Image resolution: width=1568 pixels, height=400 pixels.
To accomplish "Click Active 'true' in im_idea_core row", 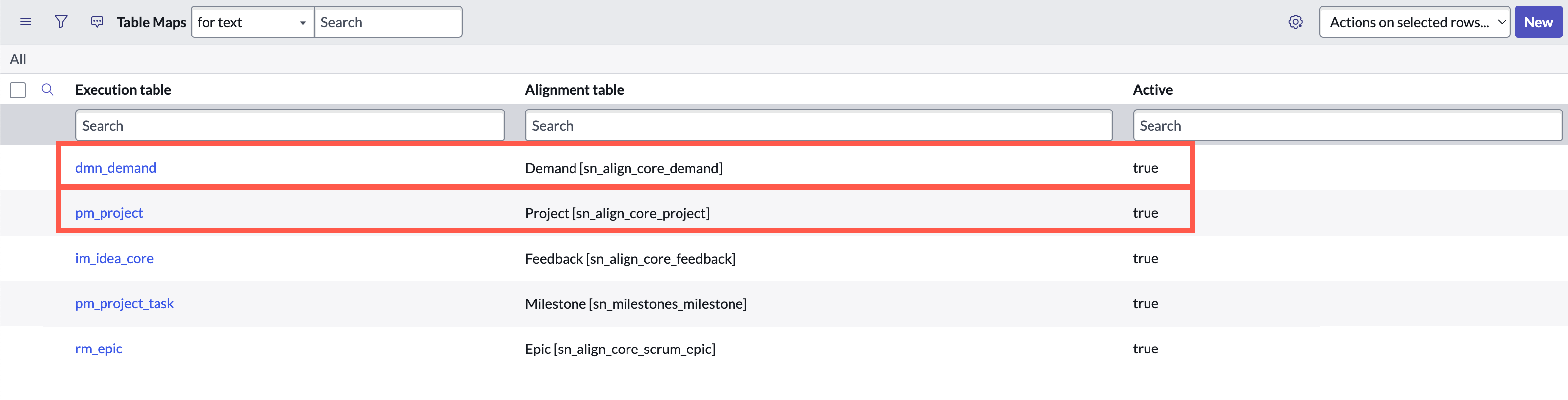I will pos(1145,259).
